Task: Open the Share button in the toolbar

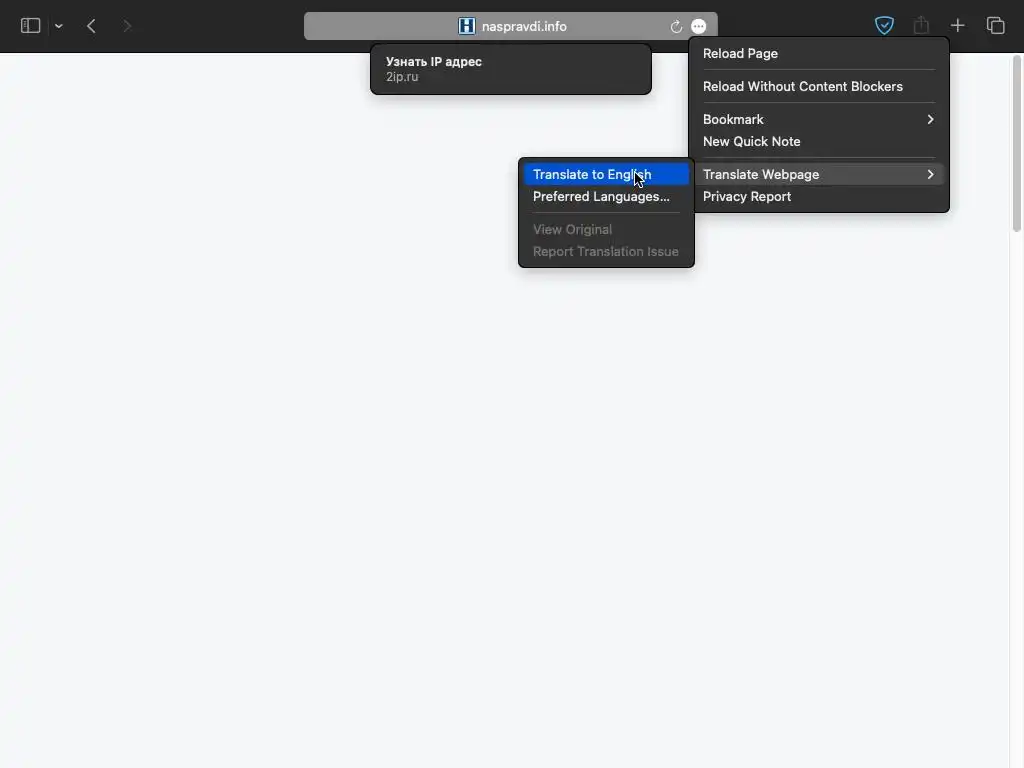Action: [921, 25]
